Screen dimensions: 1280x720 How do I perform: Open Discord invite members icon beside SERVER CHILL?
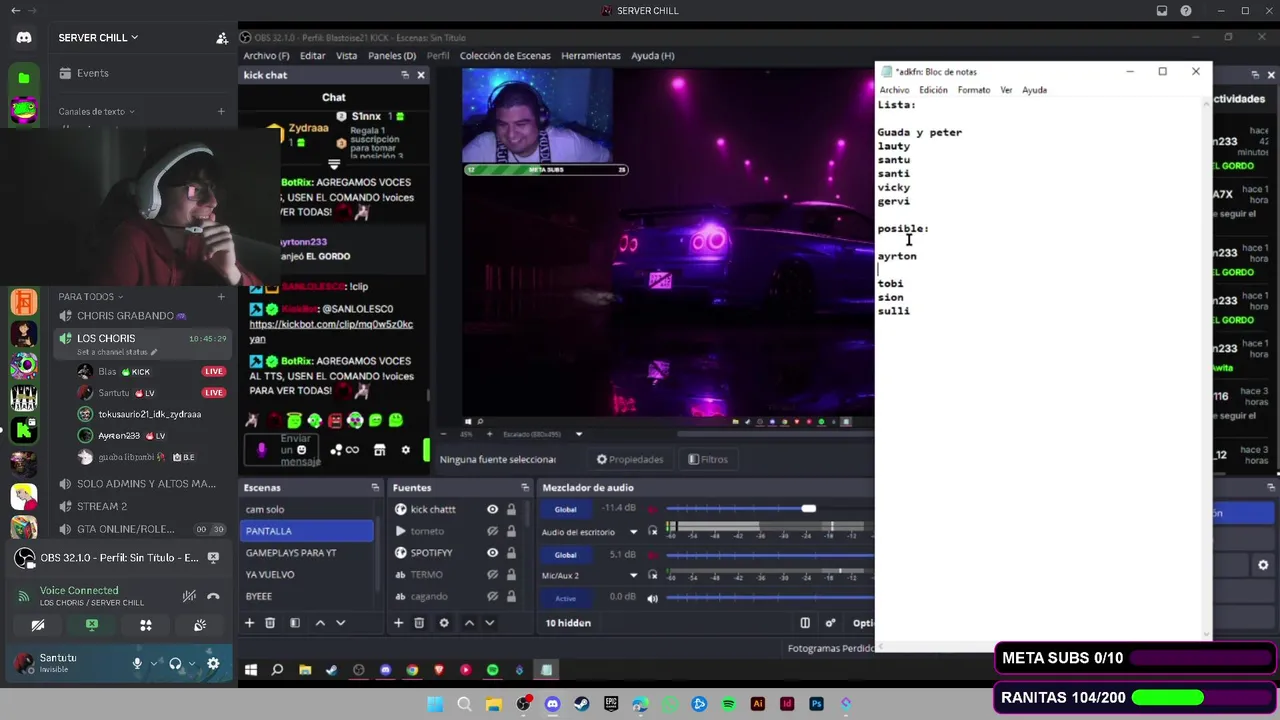click(222, 38)
